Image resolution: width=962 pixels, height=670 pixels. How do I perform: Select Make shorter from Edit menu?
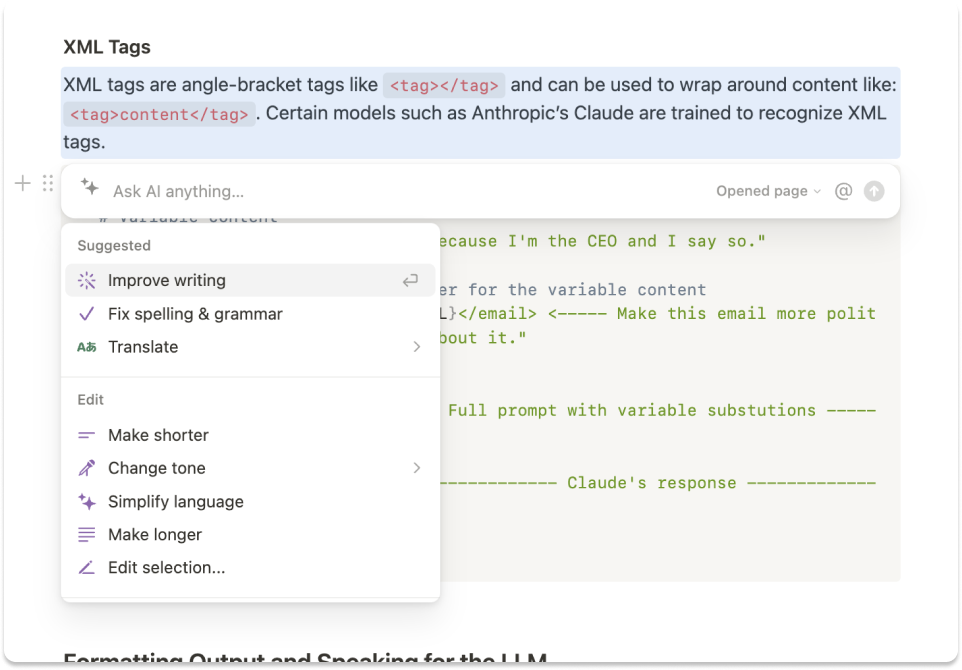[x=158, y=435]
